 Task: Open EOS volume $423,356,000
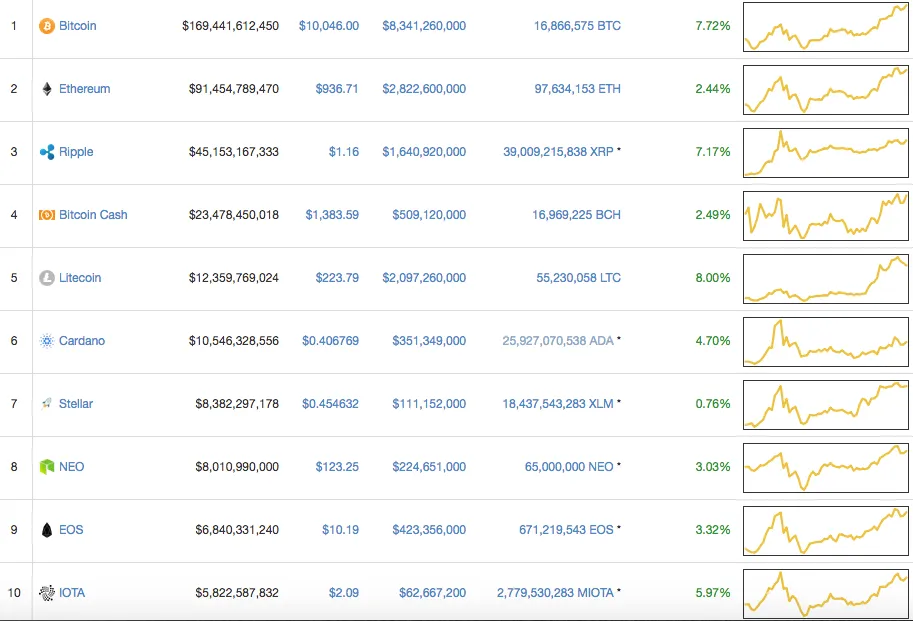429,530
